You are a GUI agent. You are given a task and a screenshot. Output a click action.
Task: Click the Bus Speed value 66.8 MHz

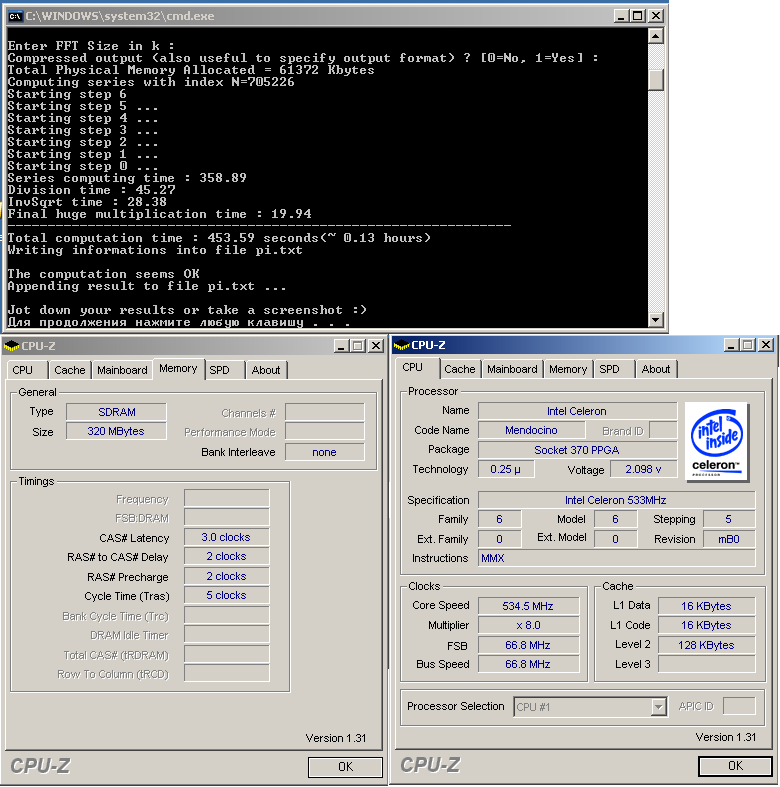pyautogui.click(x=529, y=664)
